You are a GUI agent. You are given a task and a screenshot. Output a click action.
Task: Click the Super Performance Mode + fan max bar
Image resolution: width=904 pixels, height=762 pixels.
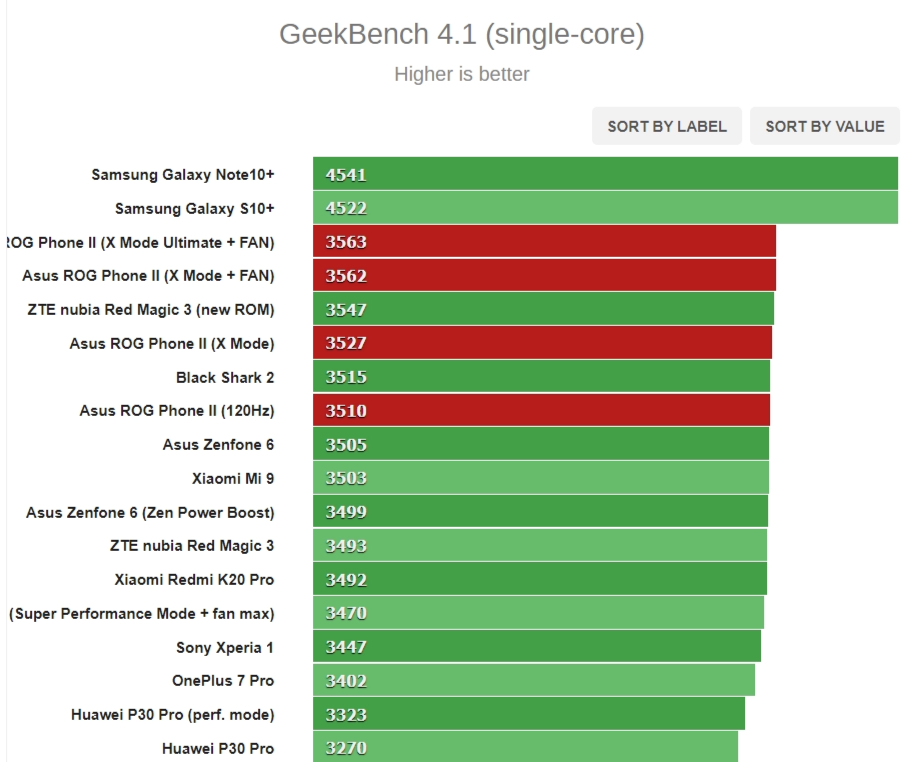coord(538,613)
